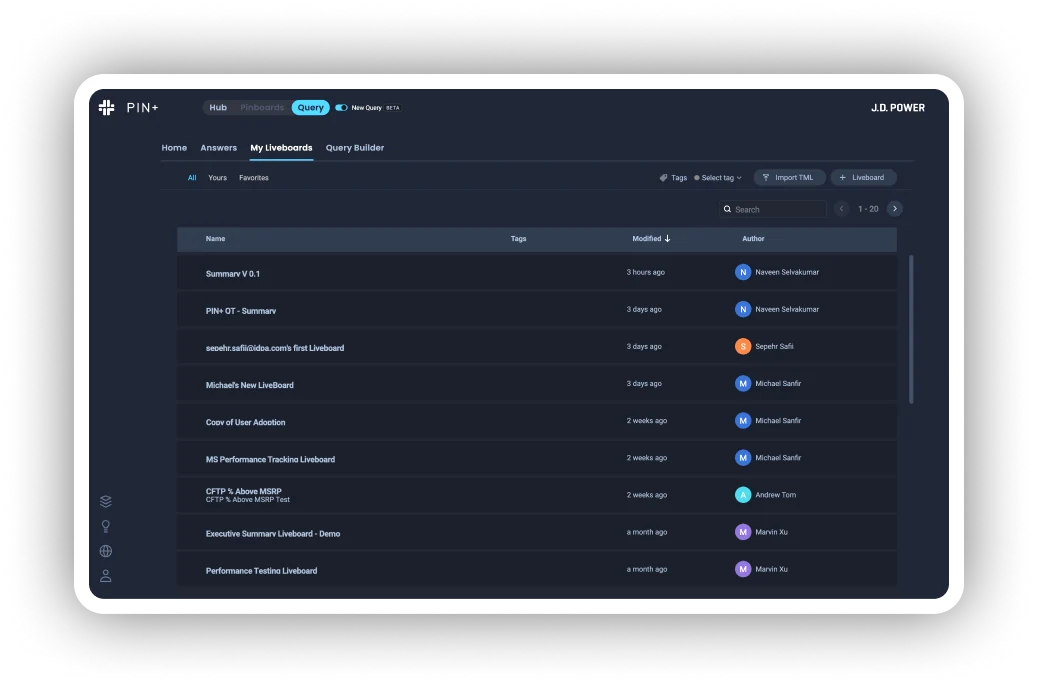Viewport: 1038px width, 688px height.
Task: Open the Query Builder tab
Action: [x=355, y=148]
